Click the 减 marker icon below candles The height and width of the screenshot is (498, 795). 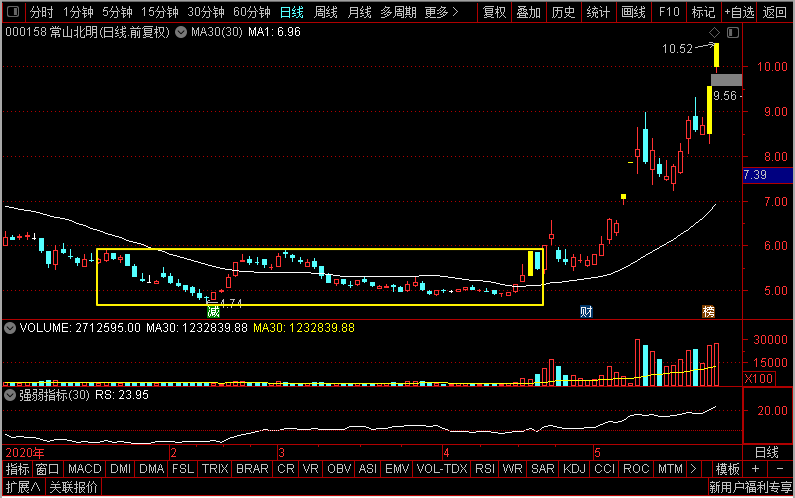pos(213,312)
